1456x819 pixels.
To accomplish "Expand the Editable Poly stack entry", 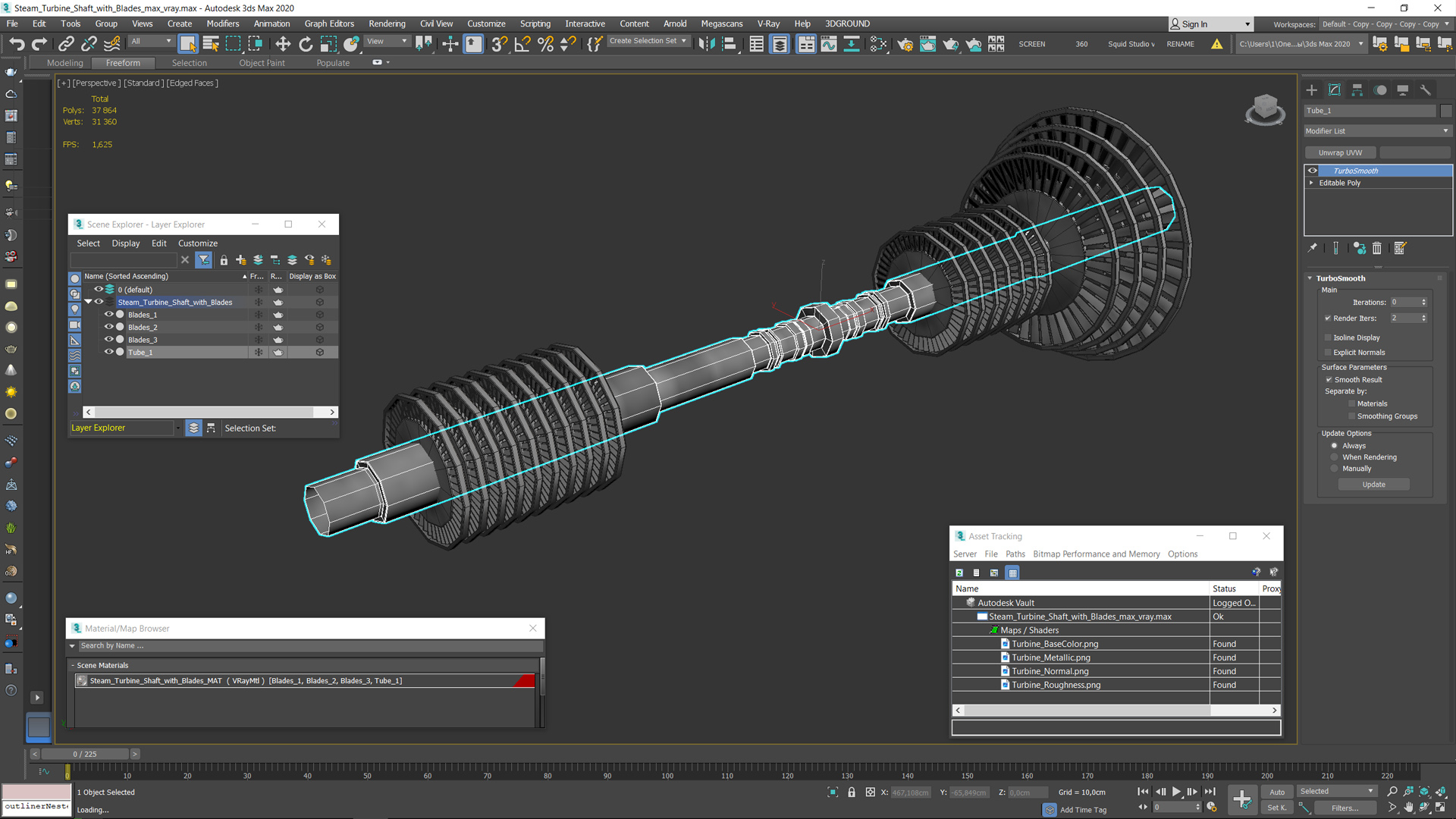I will [x=1311, y=183].
